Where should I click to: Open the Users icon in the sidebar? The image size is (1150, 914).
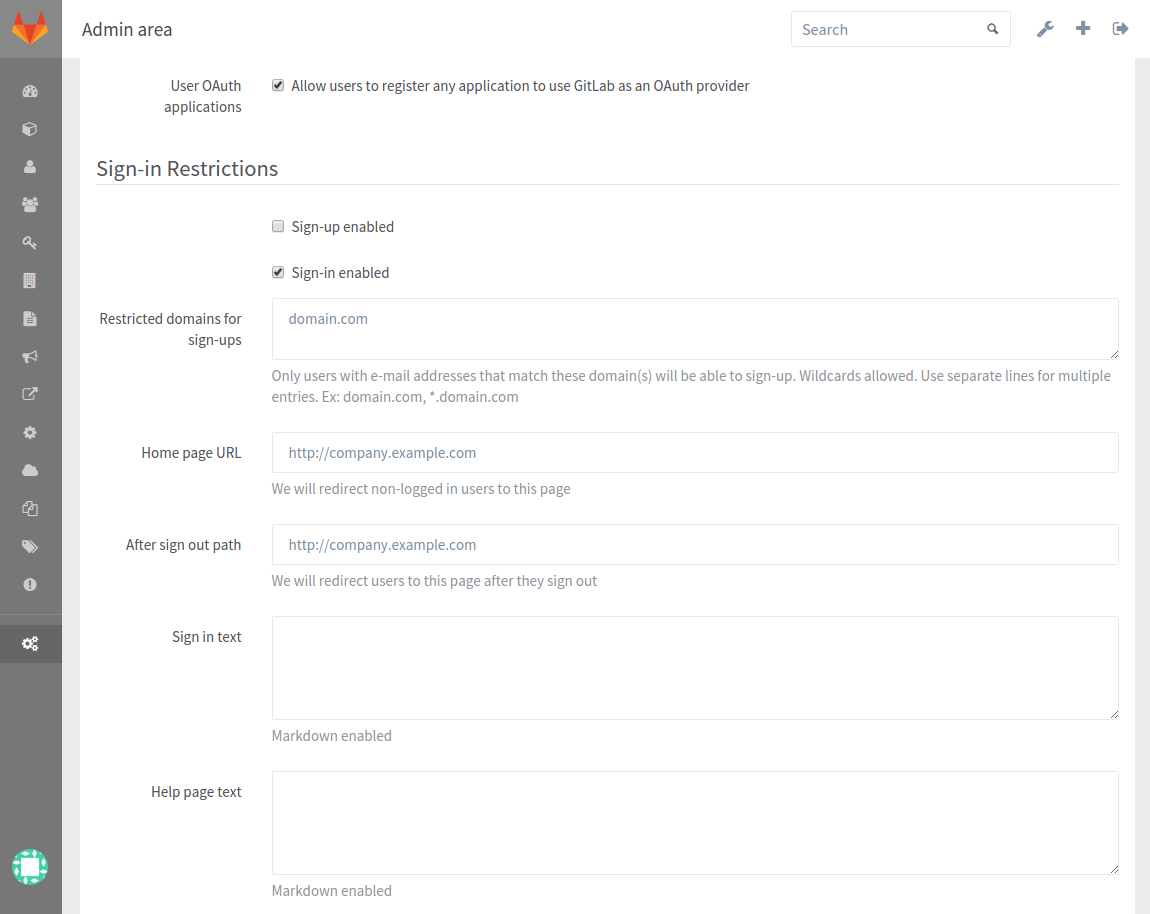point(30,166)
